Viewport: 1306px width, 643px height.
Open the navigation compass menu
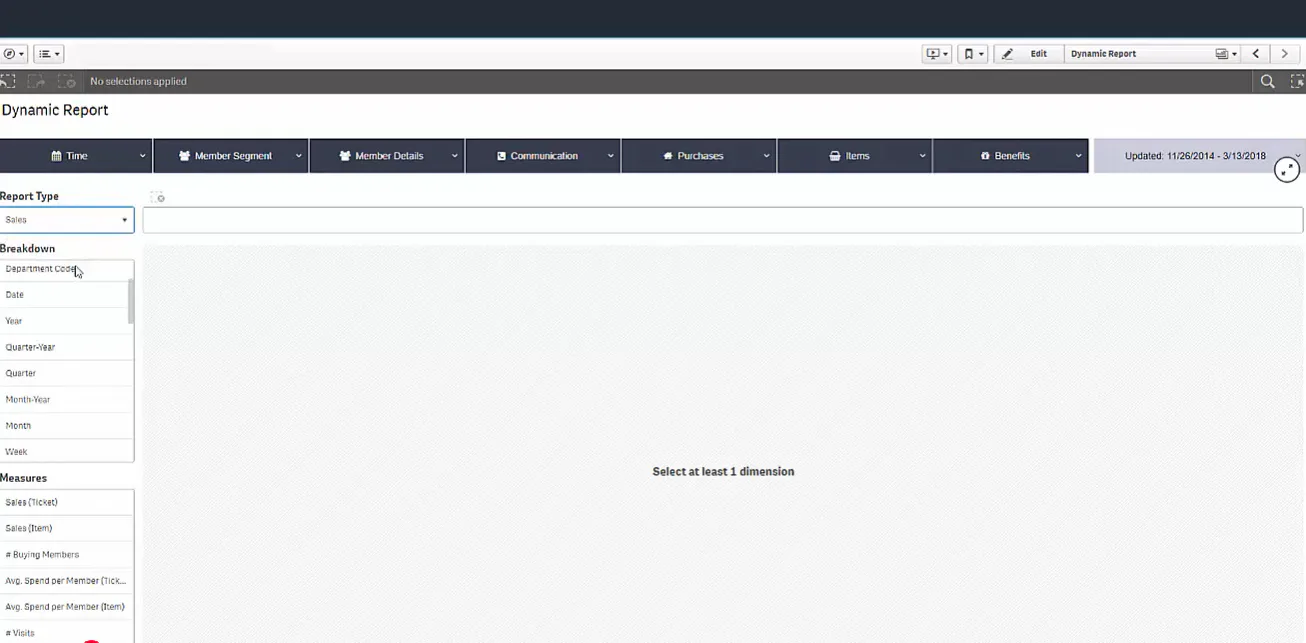(x=13, y=54)
